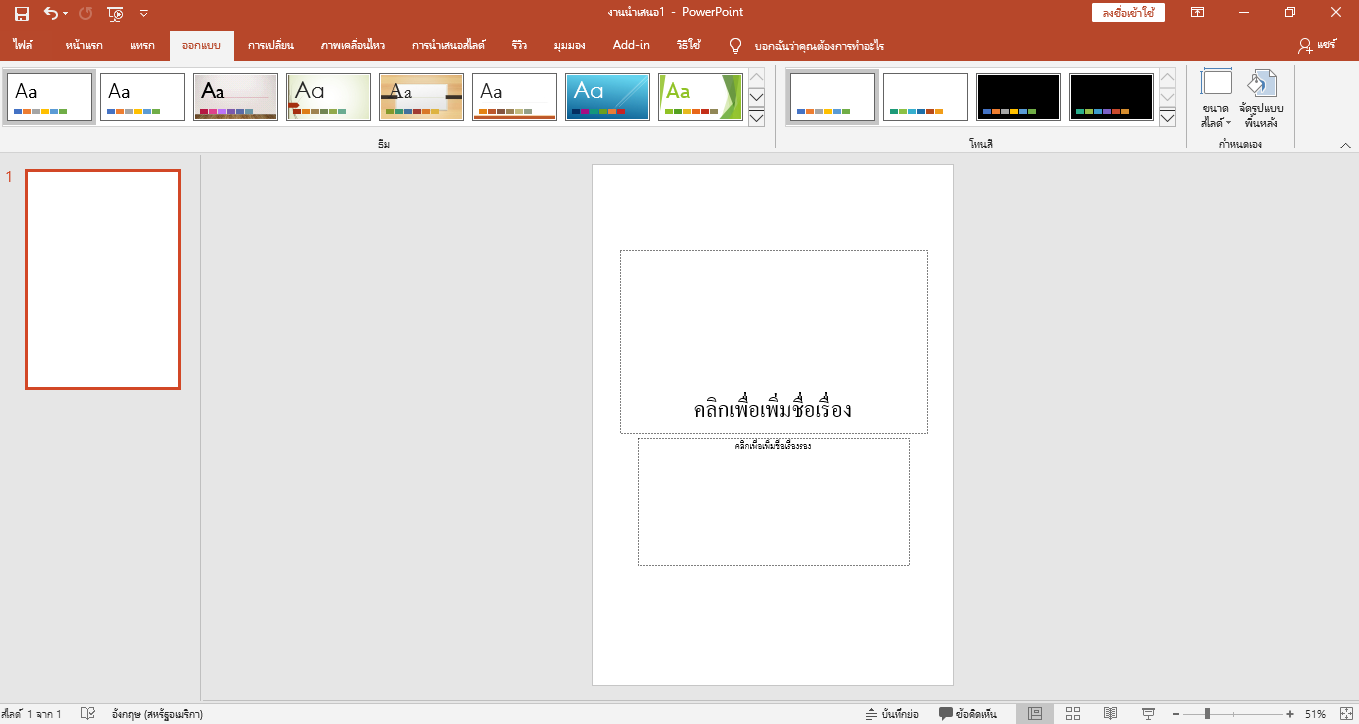
Task: Open the Add-in ribbon tab
Action: (631, 46)
